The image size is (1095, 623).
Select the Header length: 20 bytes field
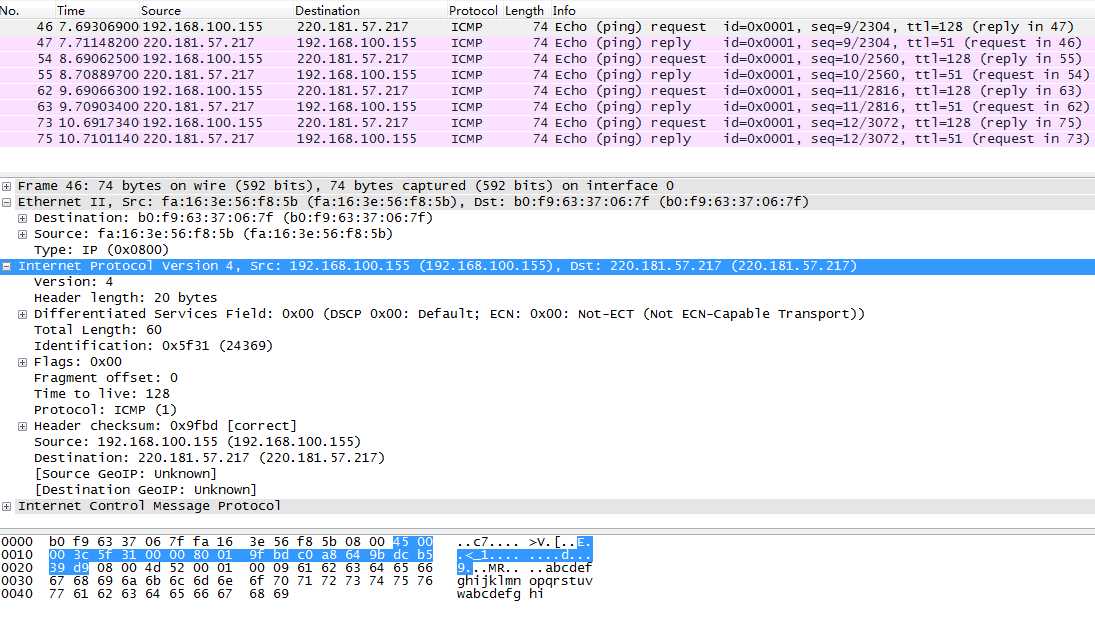(126, 298)
